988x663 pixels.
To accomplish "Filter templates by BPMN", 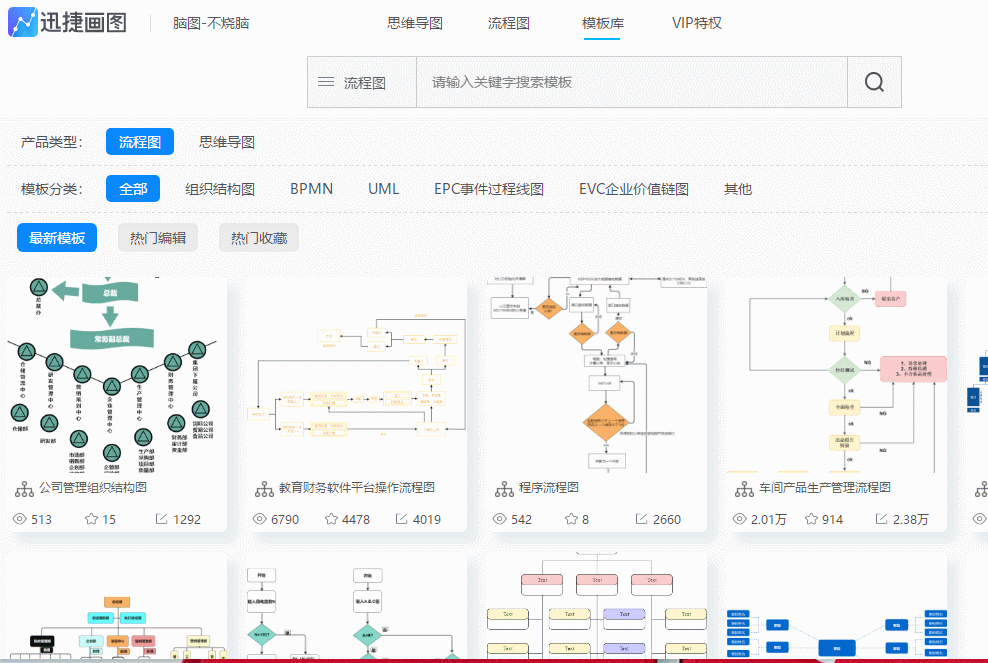I will point(311,189).
